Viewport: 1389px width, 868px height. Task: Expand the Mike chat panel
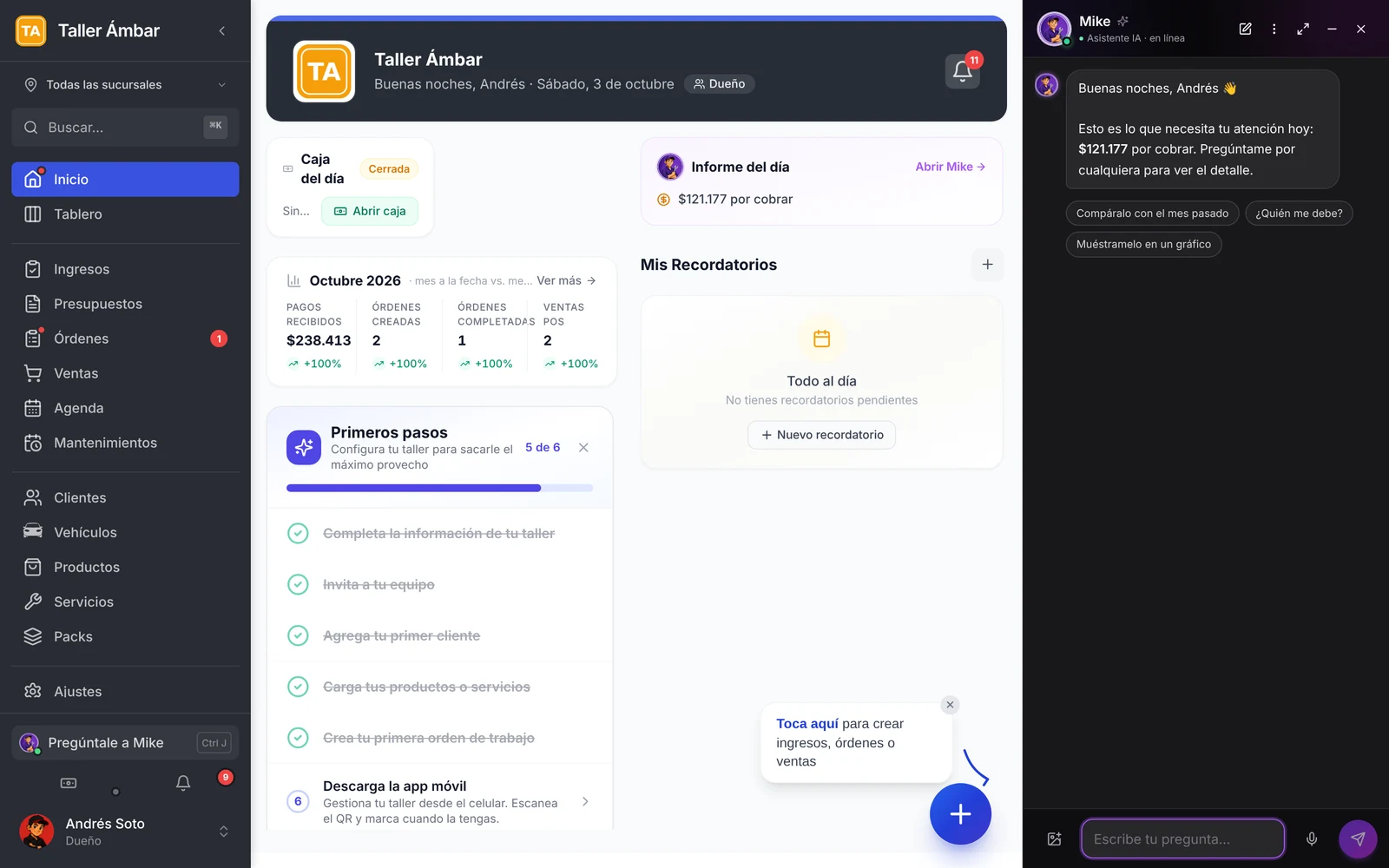(x=1303, y=29)
